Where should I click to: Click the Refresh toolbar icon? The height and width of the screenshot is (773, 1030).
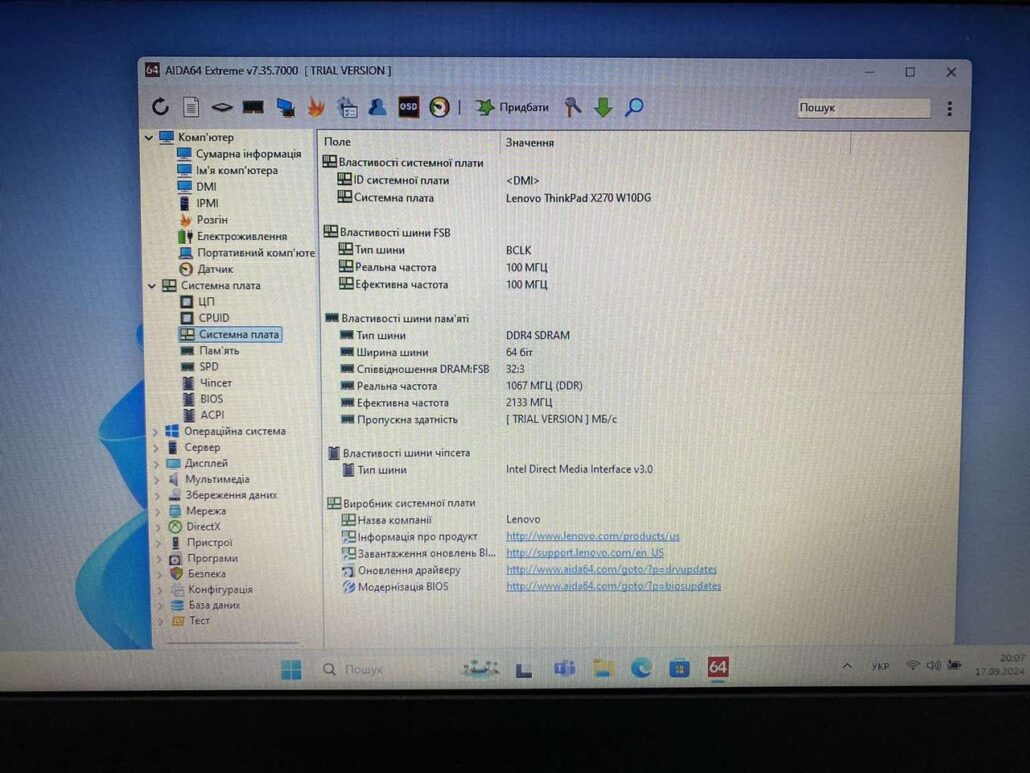tap(160, 106)
